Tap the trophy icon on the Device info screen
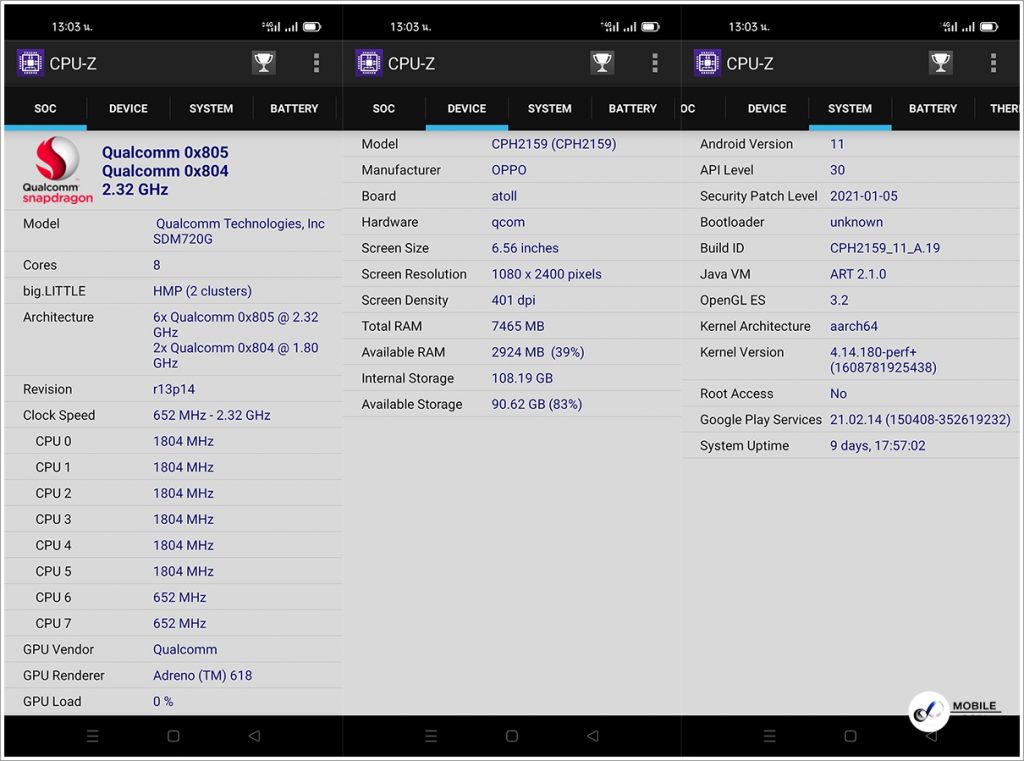This screenshot has height=761, width=1024. click(x=602, y=63)
